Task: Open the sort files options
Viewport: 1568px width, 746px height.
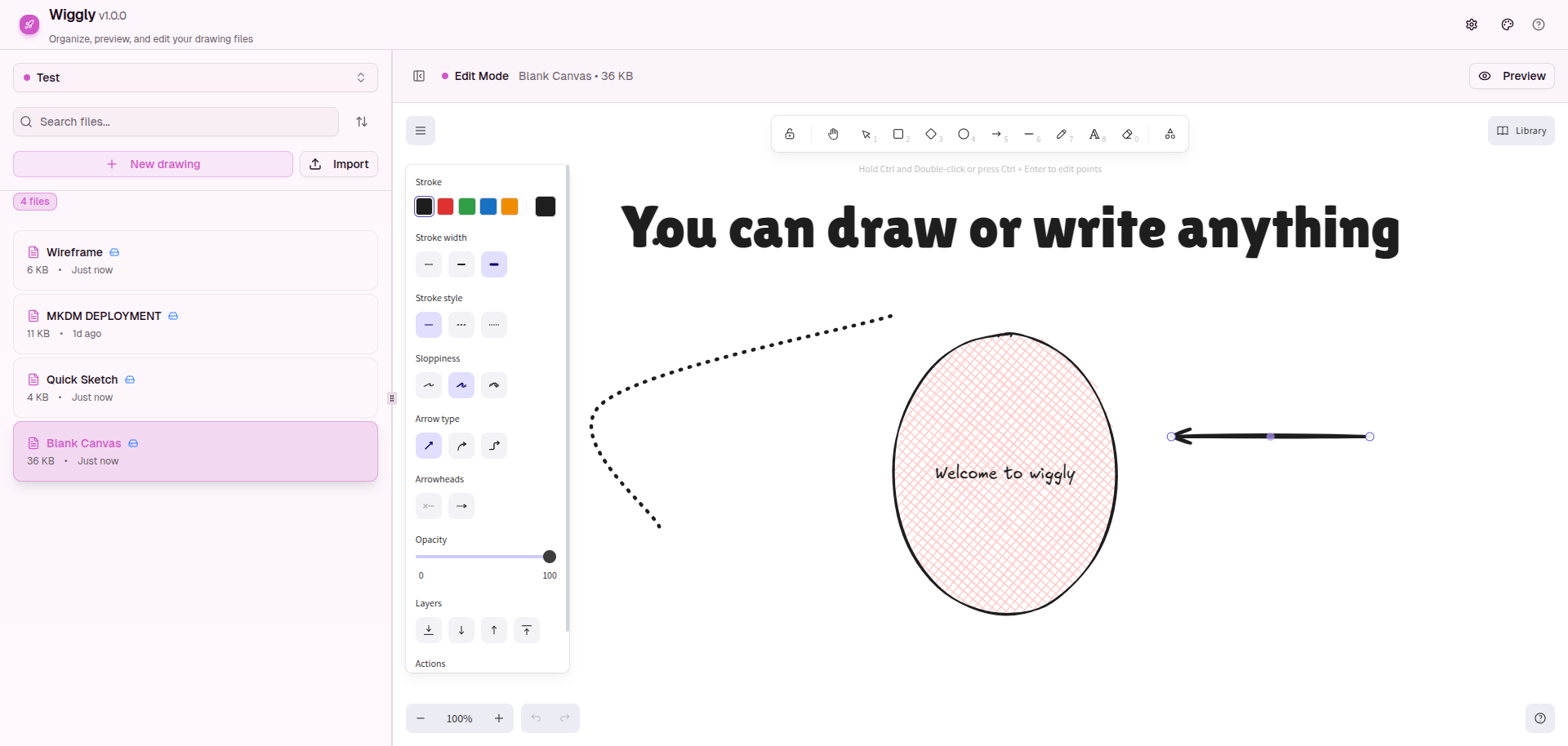Action: point(362,122)
